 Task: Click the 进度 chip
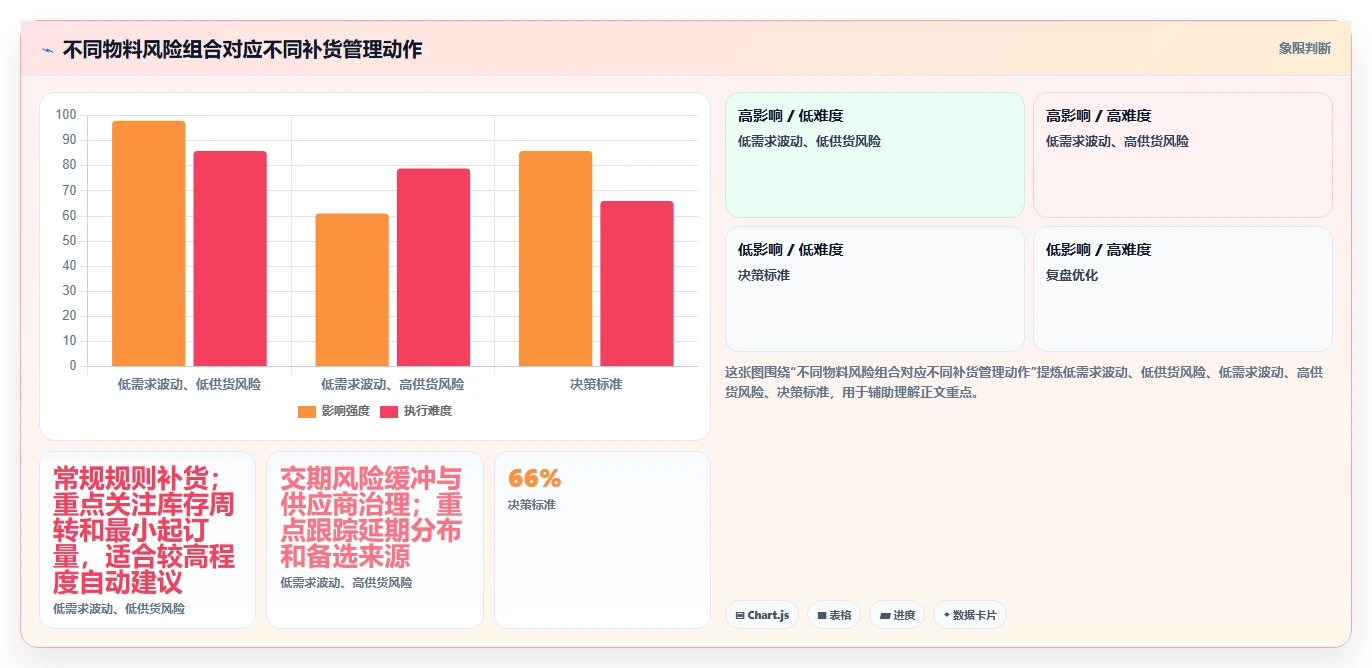click(897, 615)
